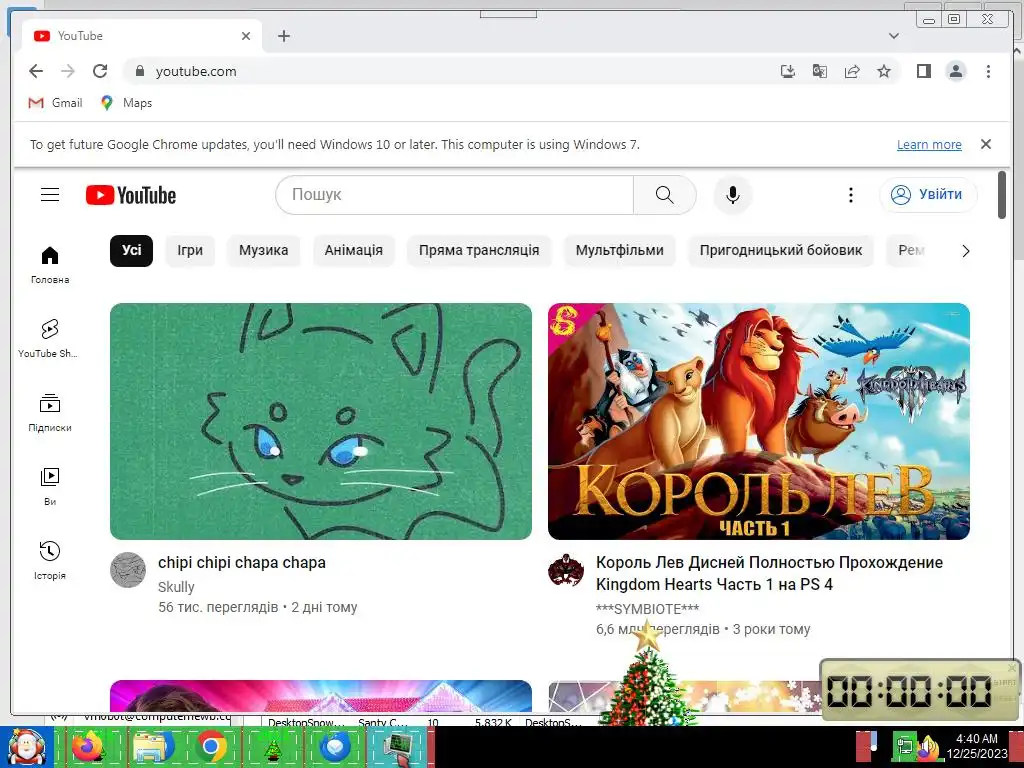Select the Пригодницький бойовик chip
1024x768 pixels.
point(781,251)
